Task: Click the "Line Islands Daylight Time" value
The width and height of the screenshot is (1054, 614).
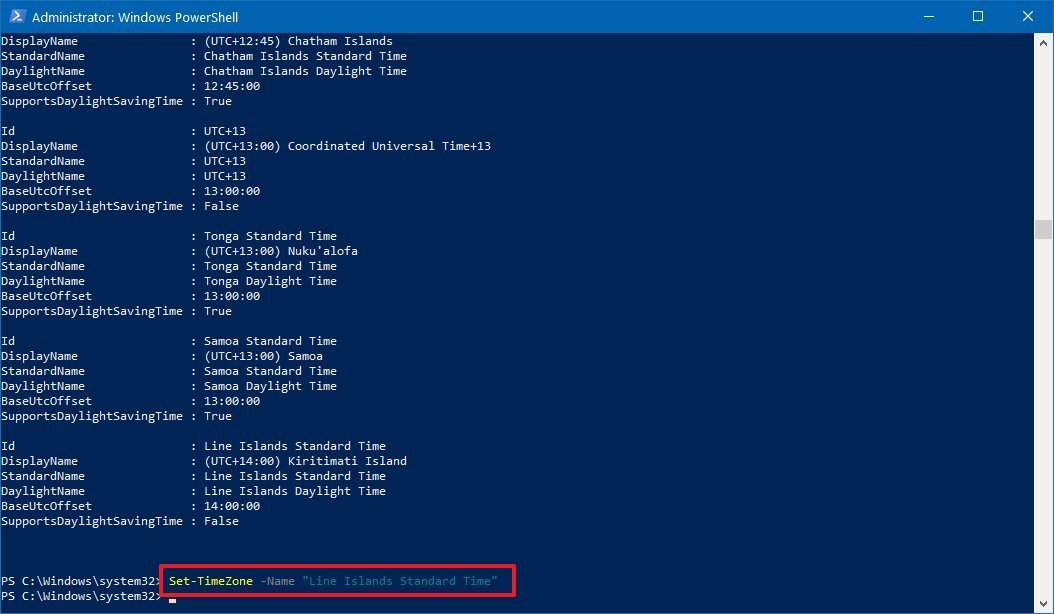Action: coord(294,491)
